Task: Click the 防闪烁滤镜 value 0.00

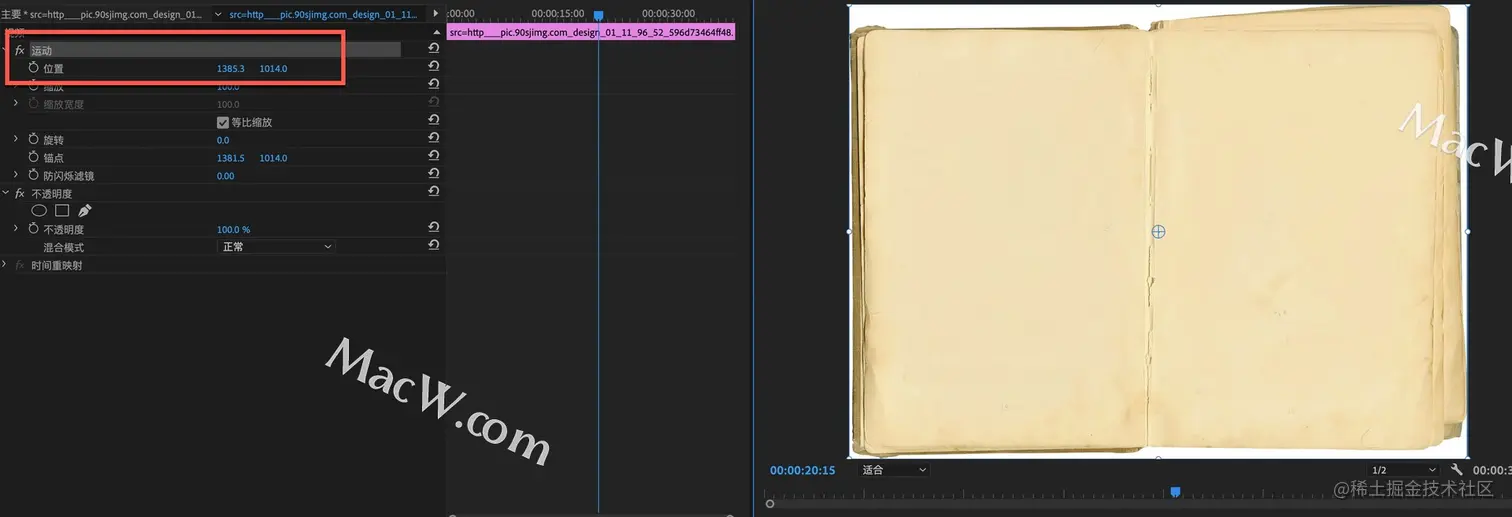Action: [226, 176]
